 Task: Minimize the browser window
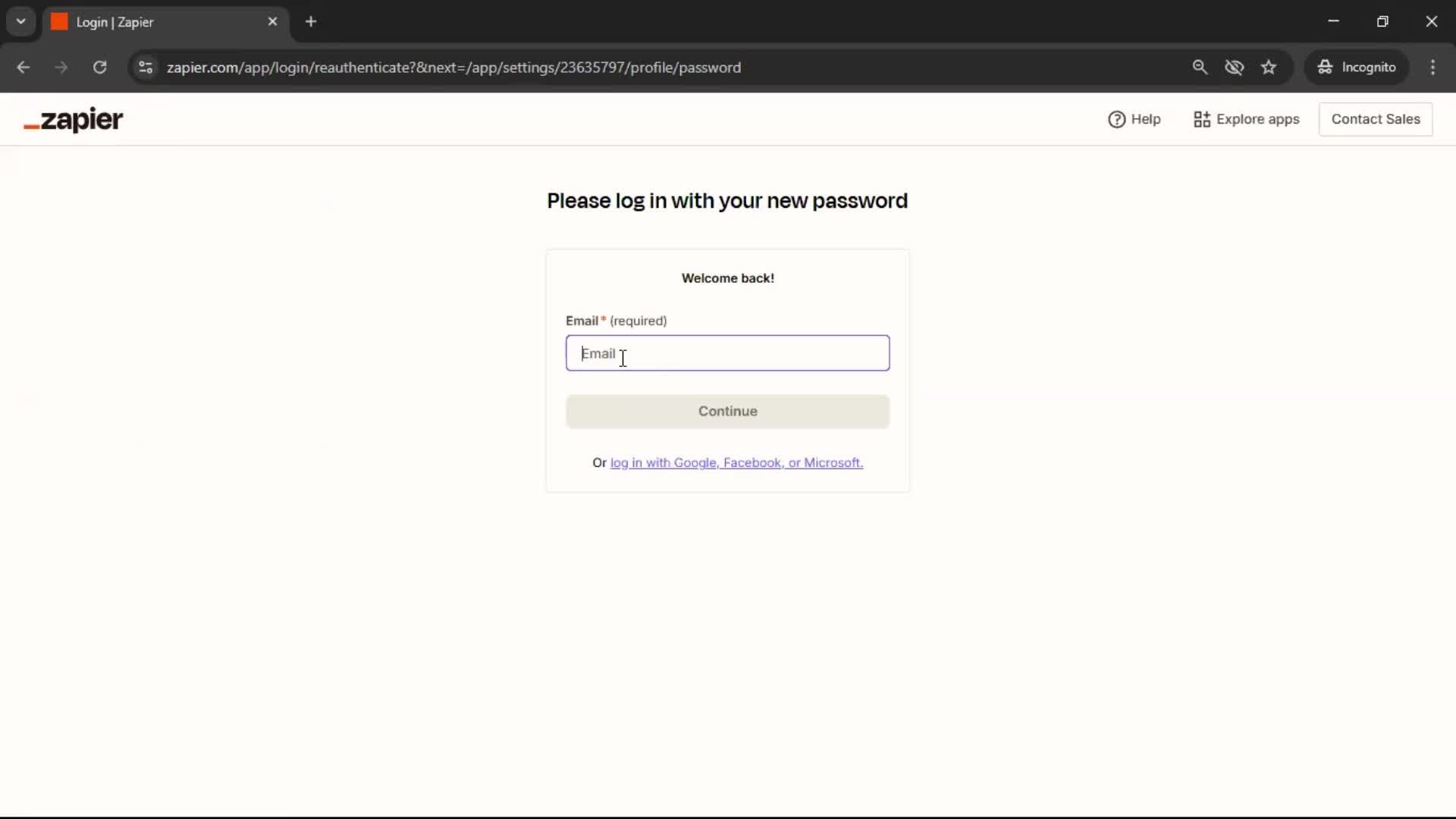click(1333, 21)
